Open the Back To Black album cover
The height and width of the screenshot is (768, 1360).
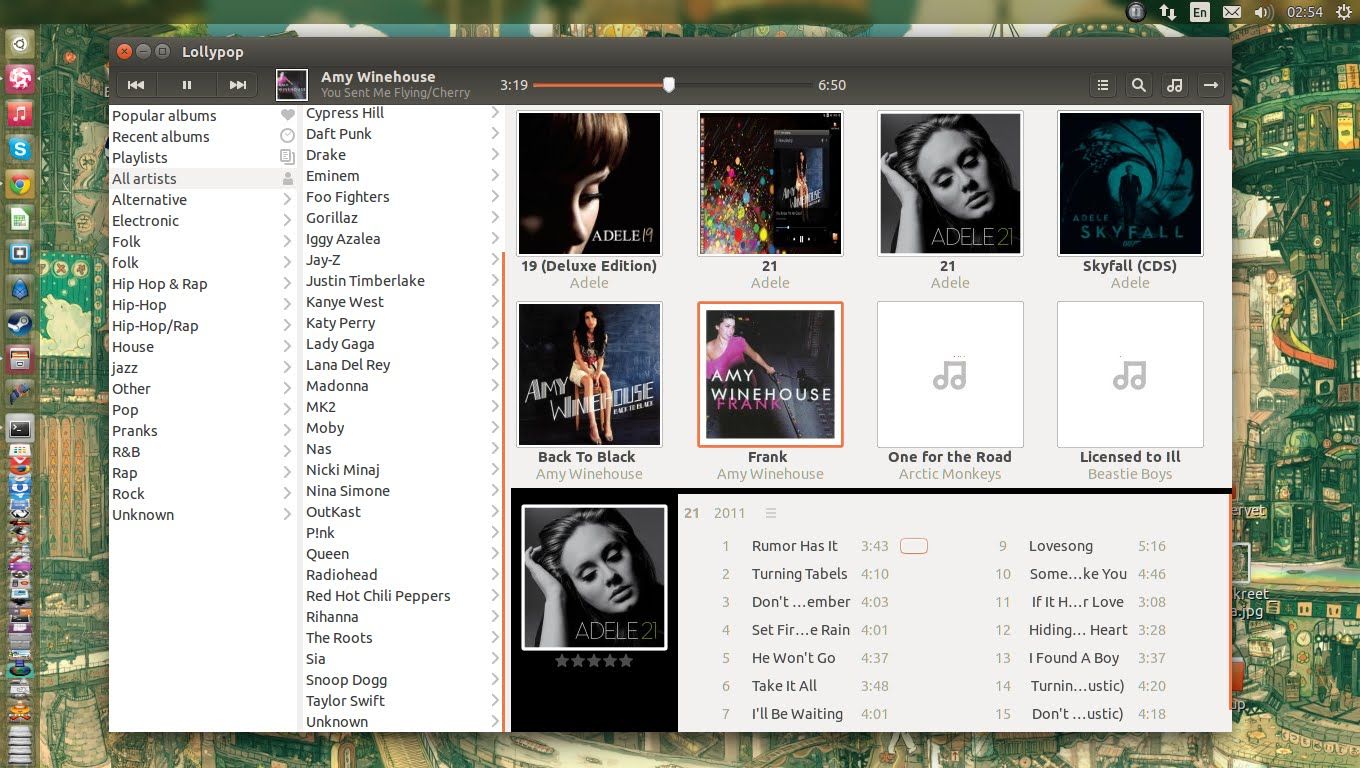590,374
